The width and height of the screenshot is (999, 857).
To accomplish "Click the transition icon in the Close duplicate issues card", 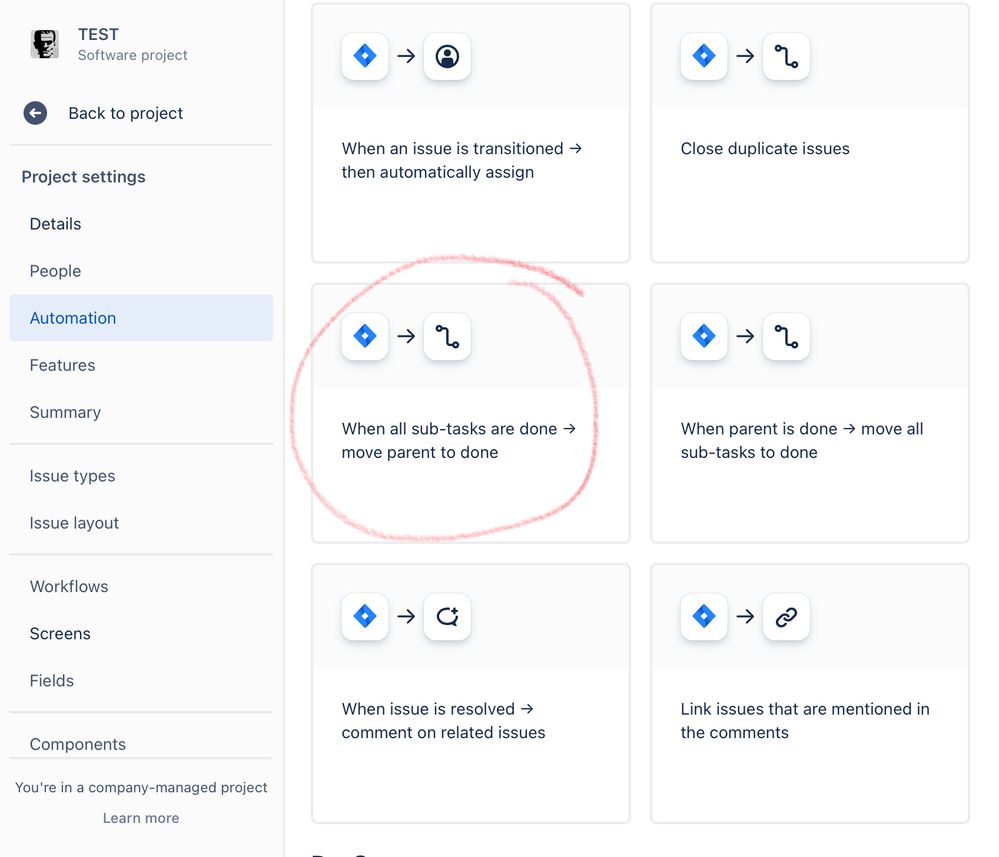I will (786, 57).
